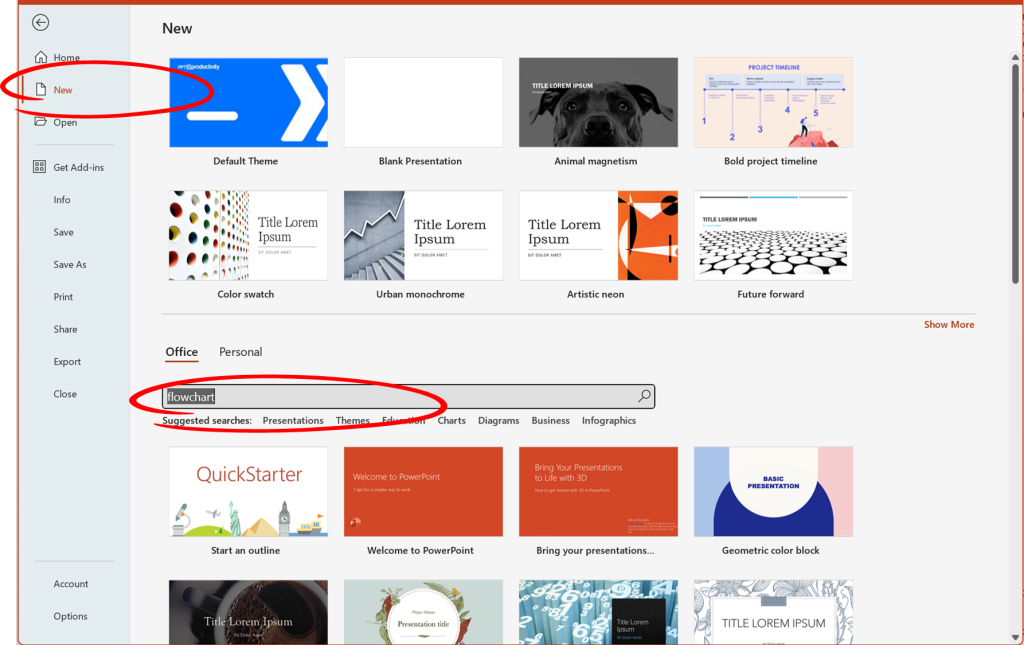Pick the Artistic neon template
The height and width of the screenshot is (645, 1024).
point(598,236)
